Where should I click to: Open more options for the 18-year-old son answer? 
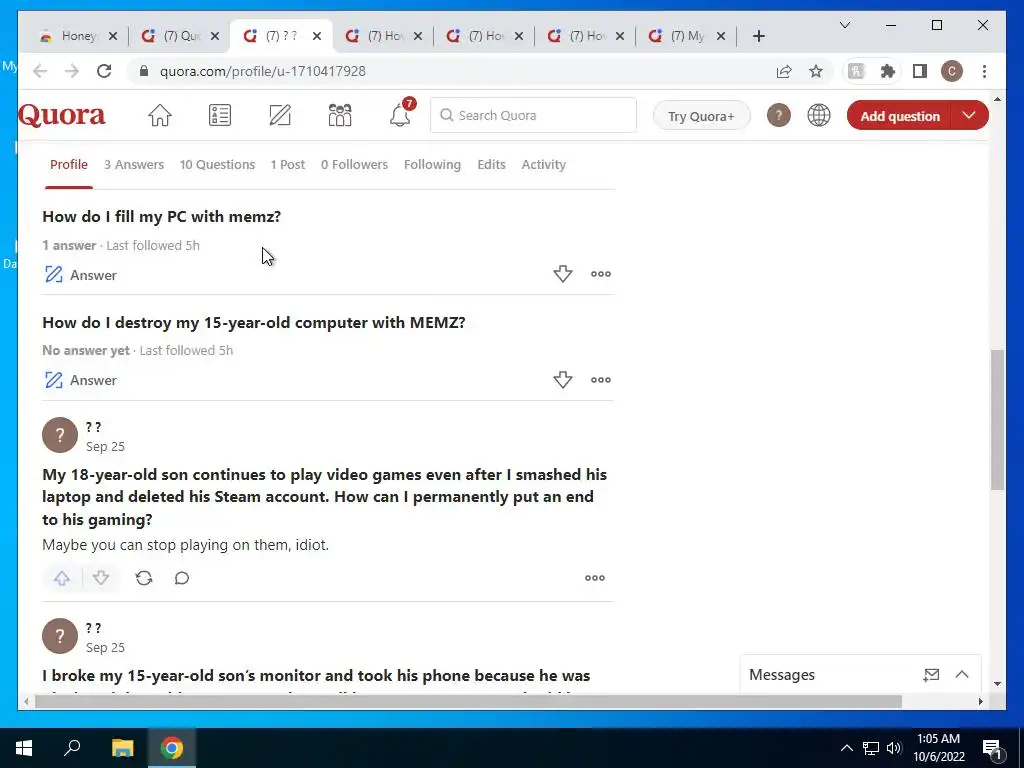point(595,578)
